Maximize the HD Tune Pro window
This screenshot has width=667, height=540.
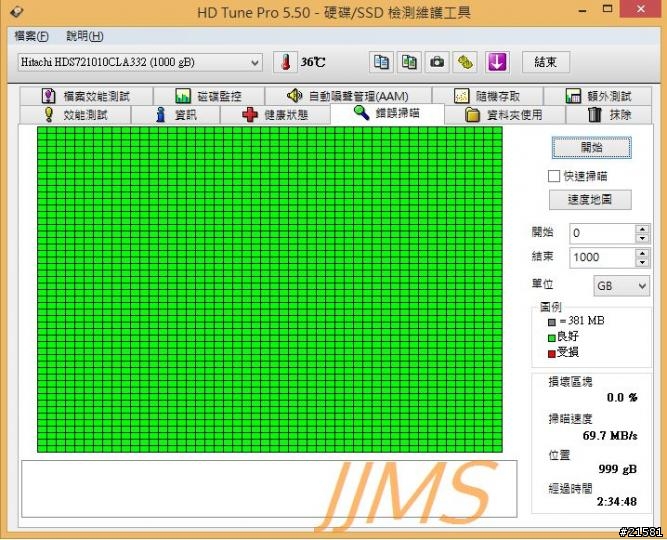(608, 9)
